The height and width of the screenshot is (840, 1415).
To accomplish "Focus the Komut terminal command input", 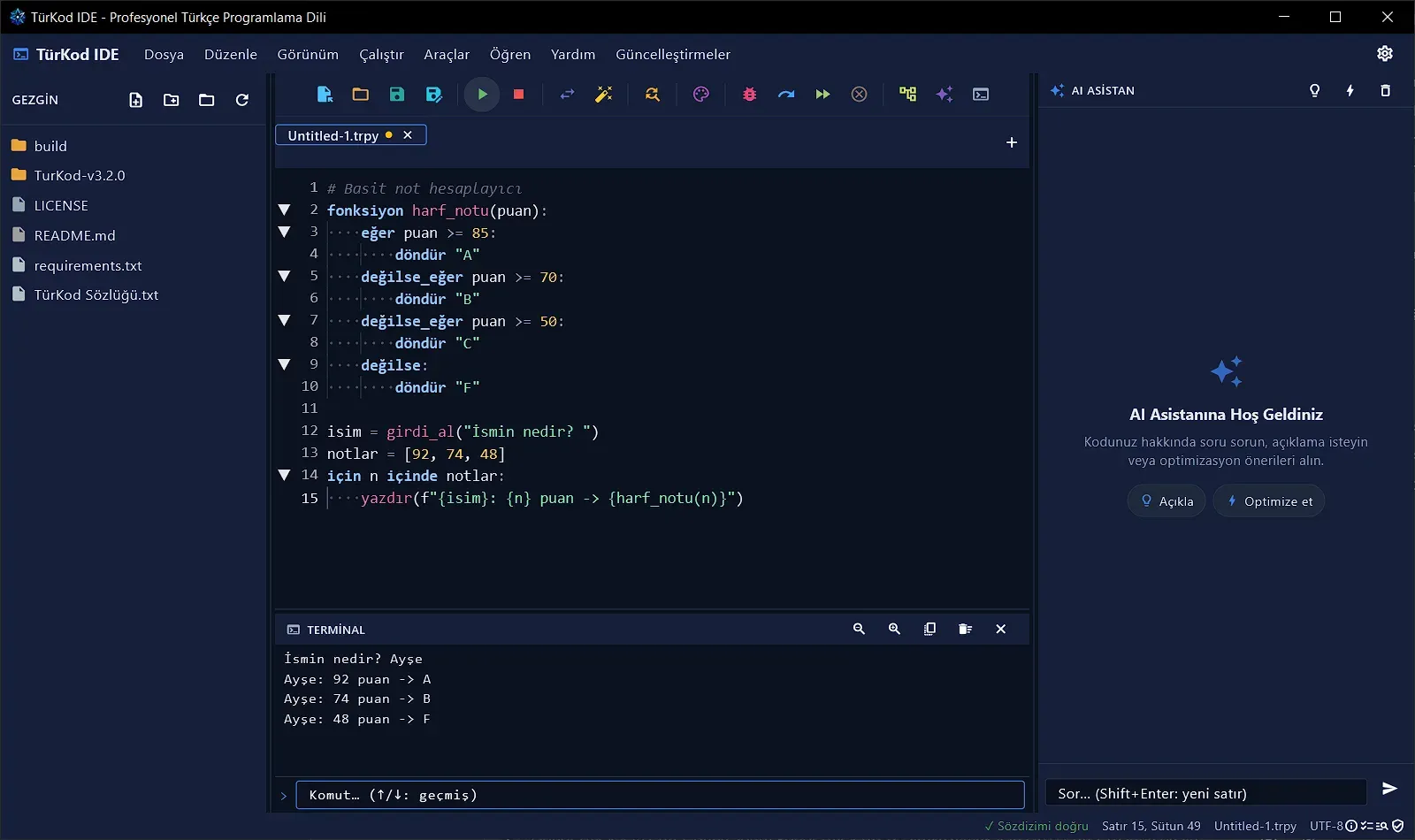I will (660, 795).
